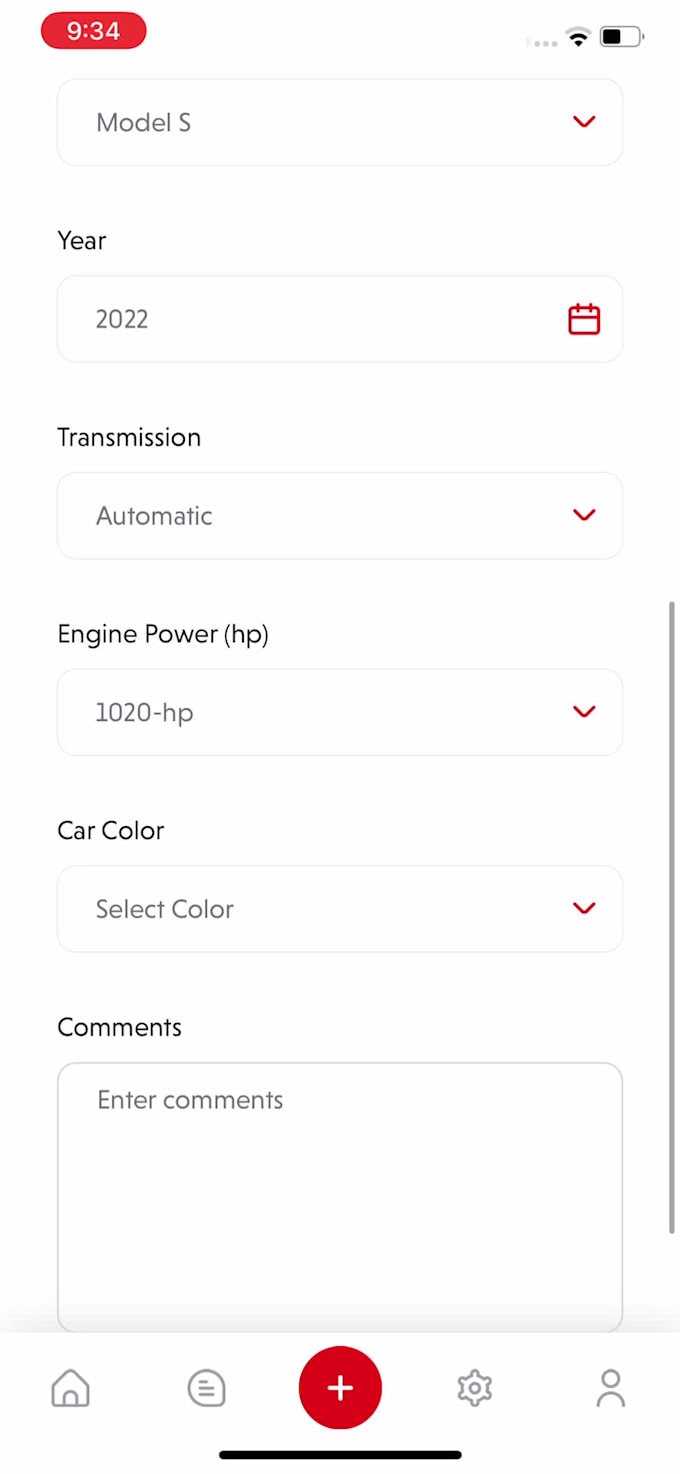This screenshot has height=1474, width=680.
Task: Open the Home tab icon
Action: [x=70, y=1388]
